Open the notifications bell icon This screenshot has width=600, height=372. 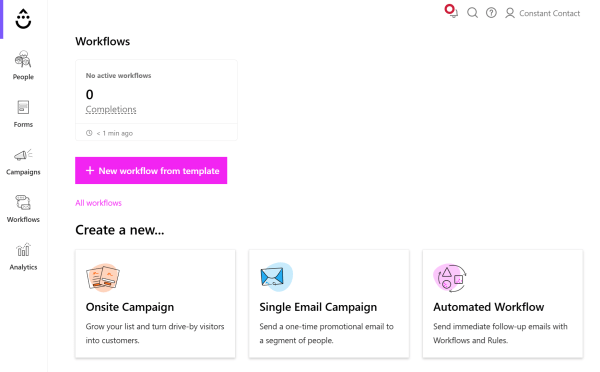point(452,11)
